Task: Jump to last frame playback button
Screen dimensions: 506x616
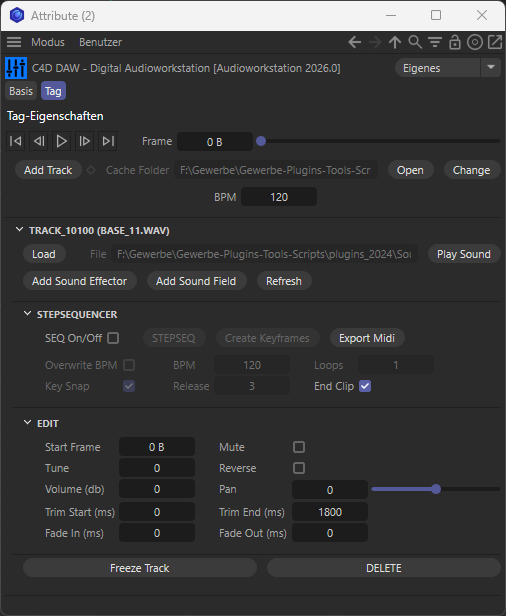Action: pyautogui.click(x=108, y=141)
